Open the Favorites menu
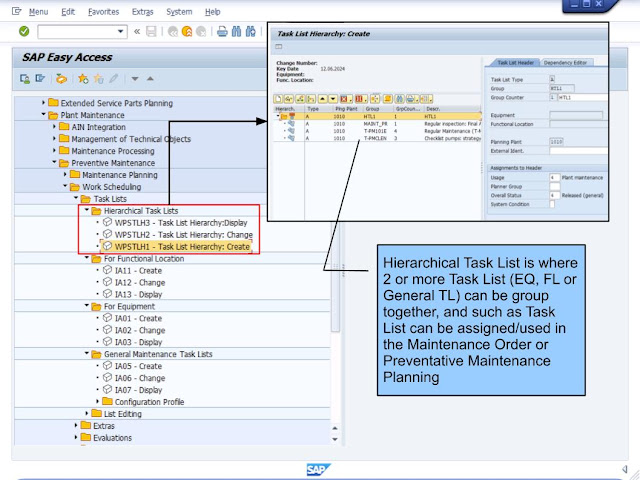The height and width of the screenshot is (480, 640). point(103,12)
